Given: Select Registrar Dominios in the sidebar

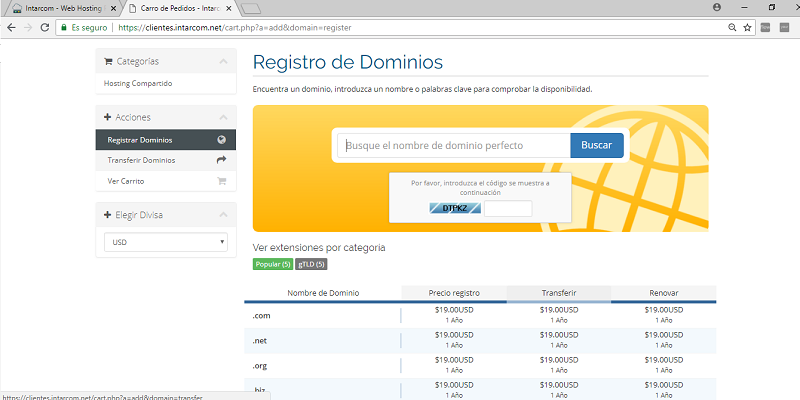Looking at the screenshot, I should (166, 140).
